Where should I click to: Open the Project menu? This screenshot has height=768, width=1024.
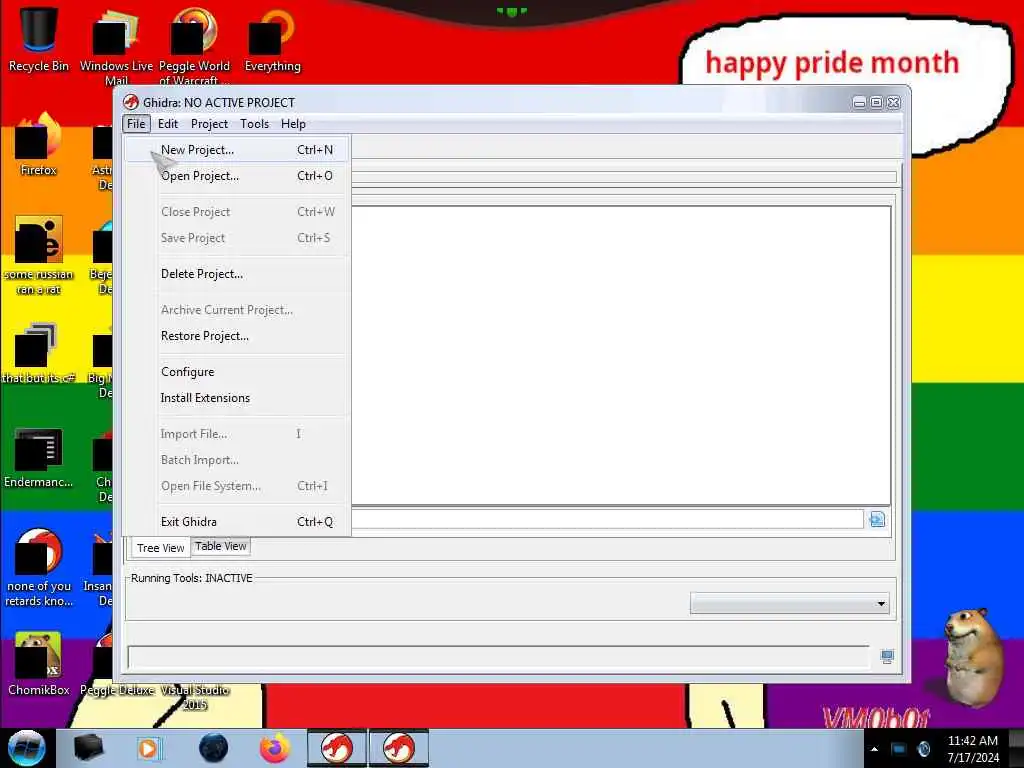(209, 123)
